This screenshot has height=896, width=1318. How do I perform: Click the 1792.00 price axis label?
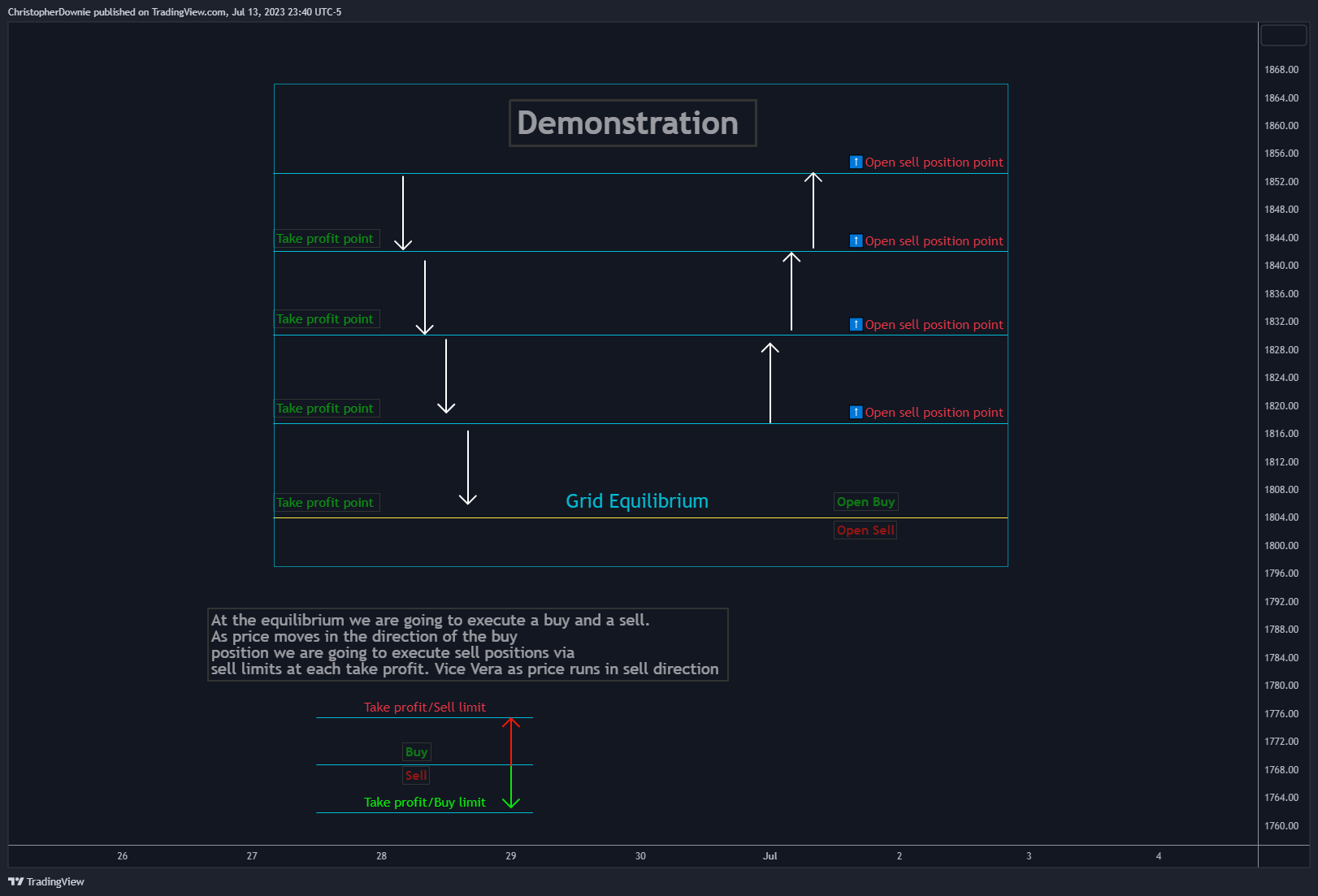coord(1281,602)
